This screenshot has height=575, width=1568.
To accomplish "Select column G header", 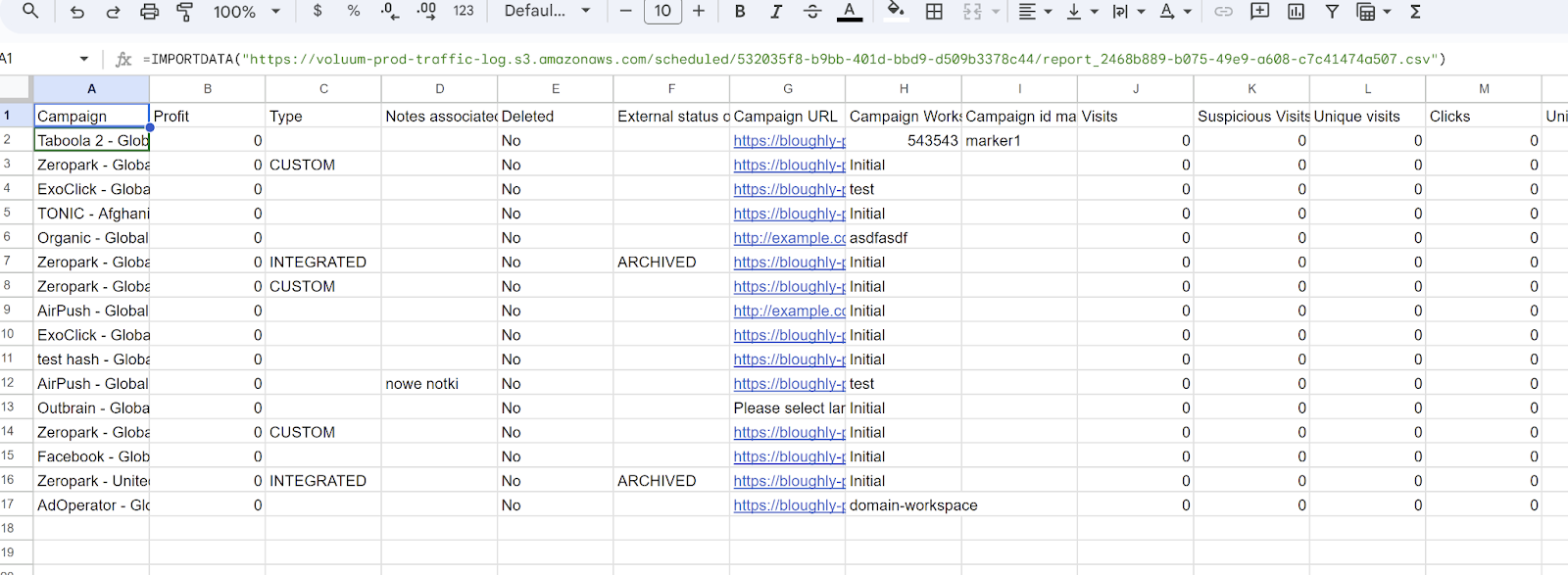I will 787,89.
